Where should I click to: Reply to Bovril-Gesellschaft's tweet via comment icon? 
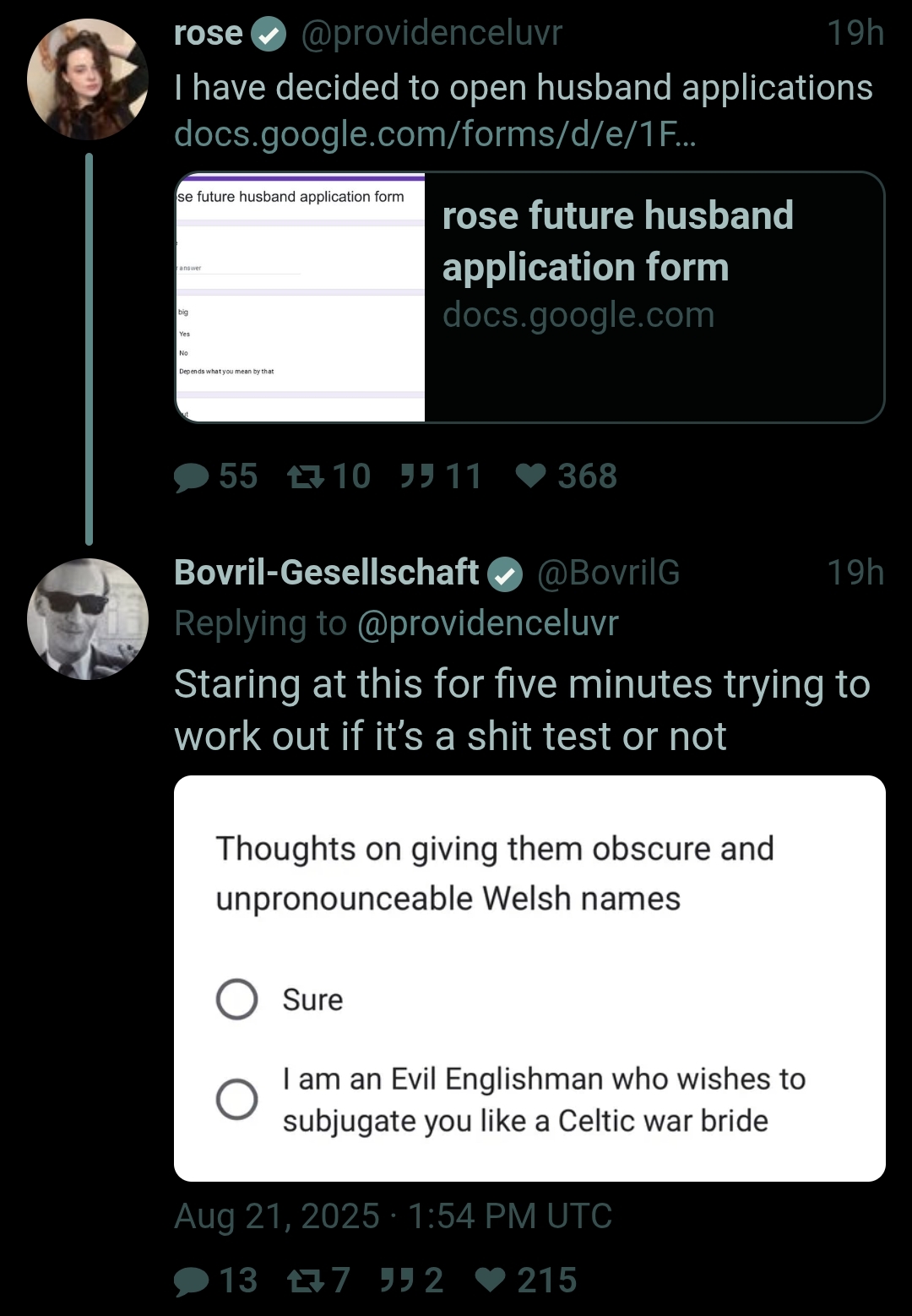(x=192, y=1281)
